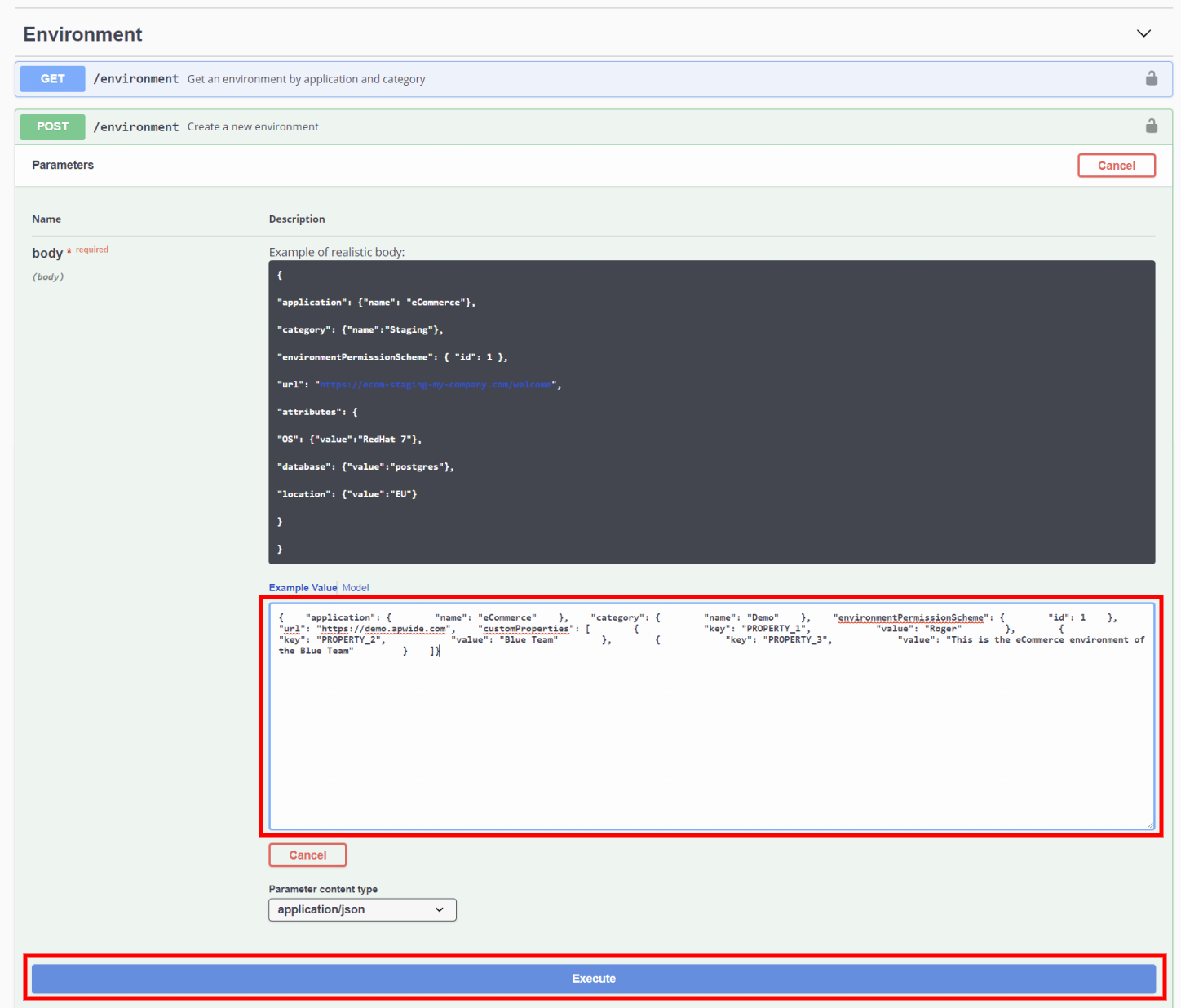Execute the POST environment request
The image size is (1181, 1008).
pos(593,979)
